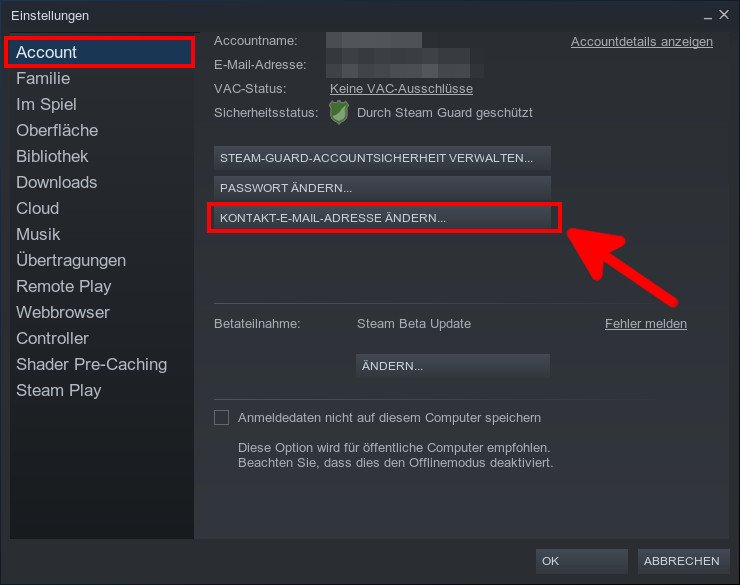This screenshot has width=740, height=585.
Task: Click 'Steam-Guard-Accountsicherheit verwalten...' button
Action: pos(382,158)
